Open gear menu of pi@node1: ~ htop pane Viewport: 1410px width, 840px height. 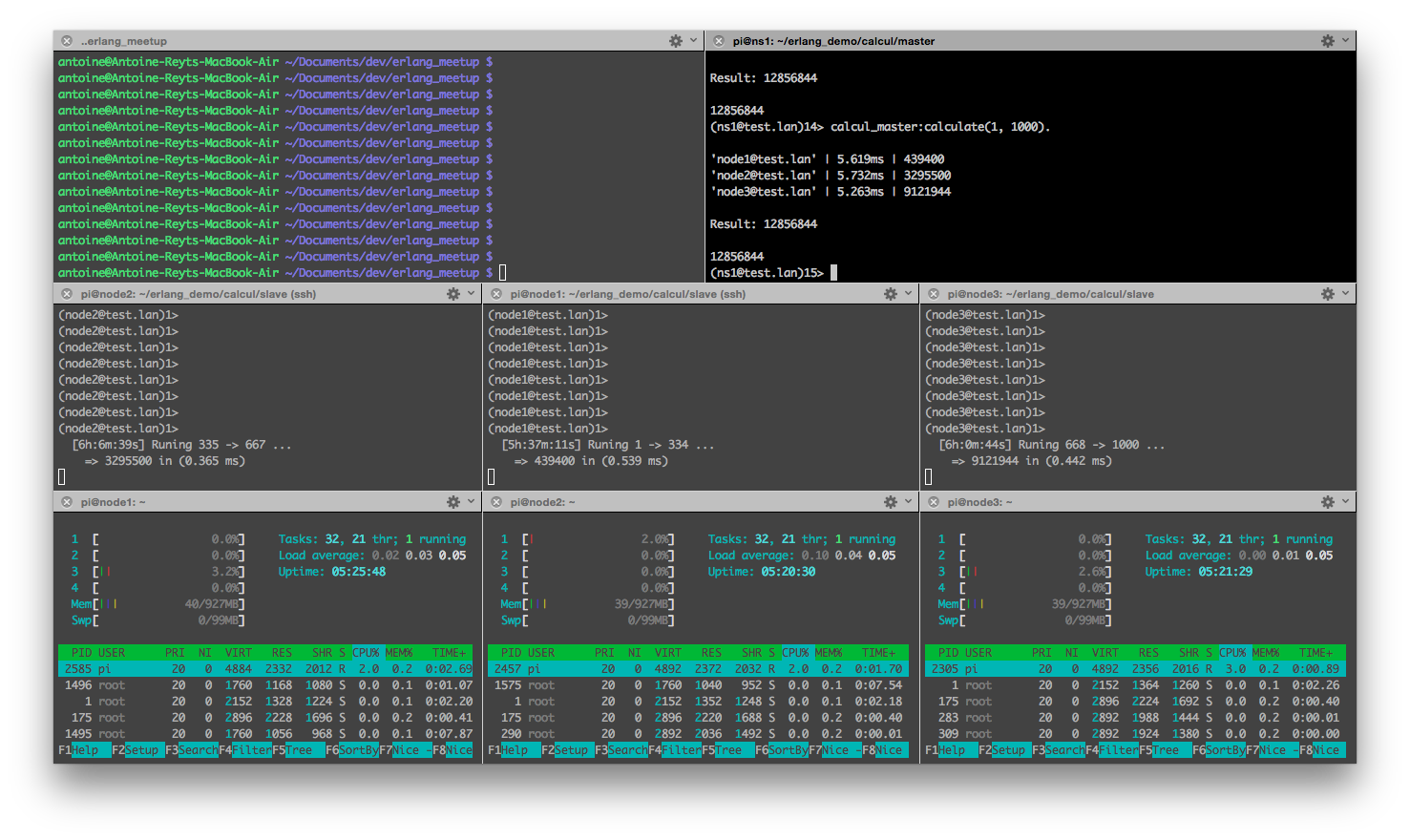coord(453,502)
